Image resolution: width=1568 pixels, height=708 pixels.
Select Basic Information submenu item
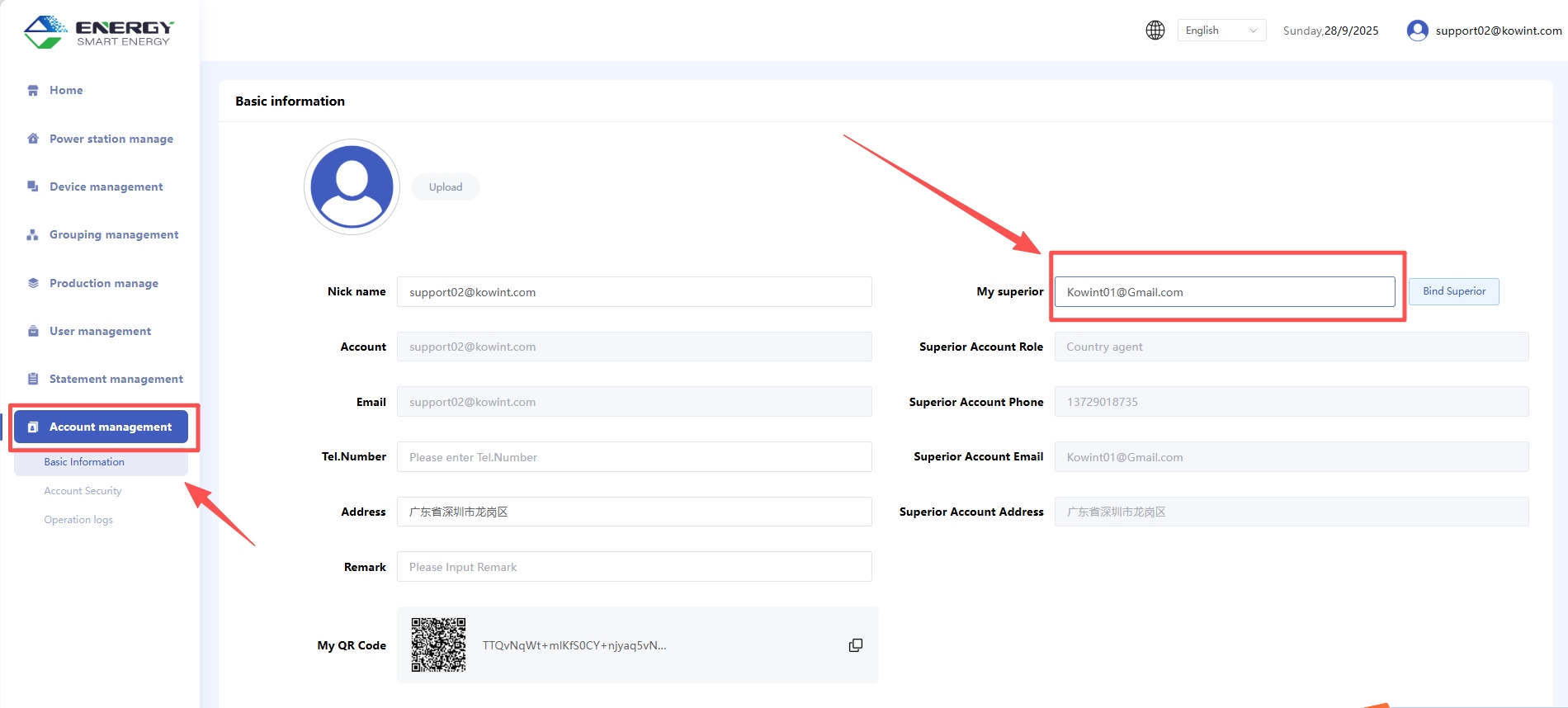[x=84, y=462]
